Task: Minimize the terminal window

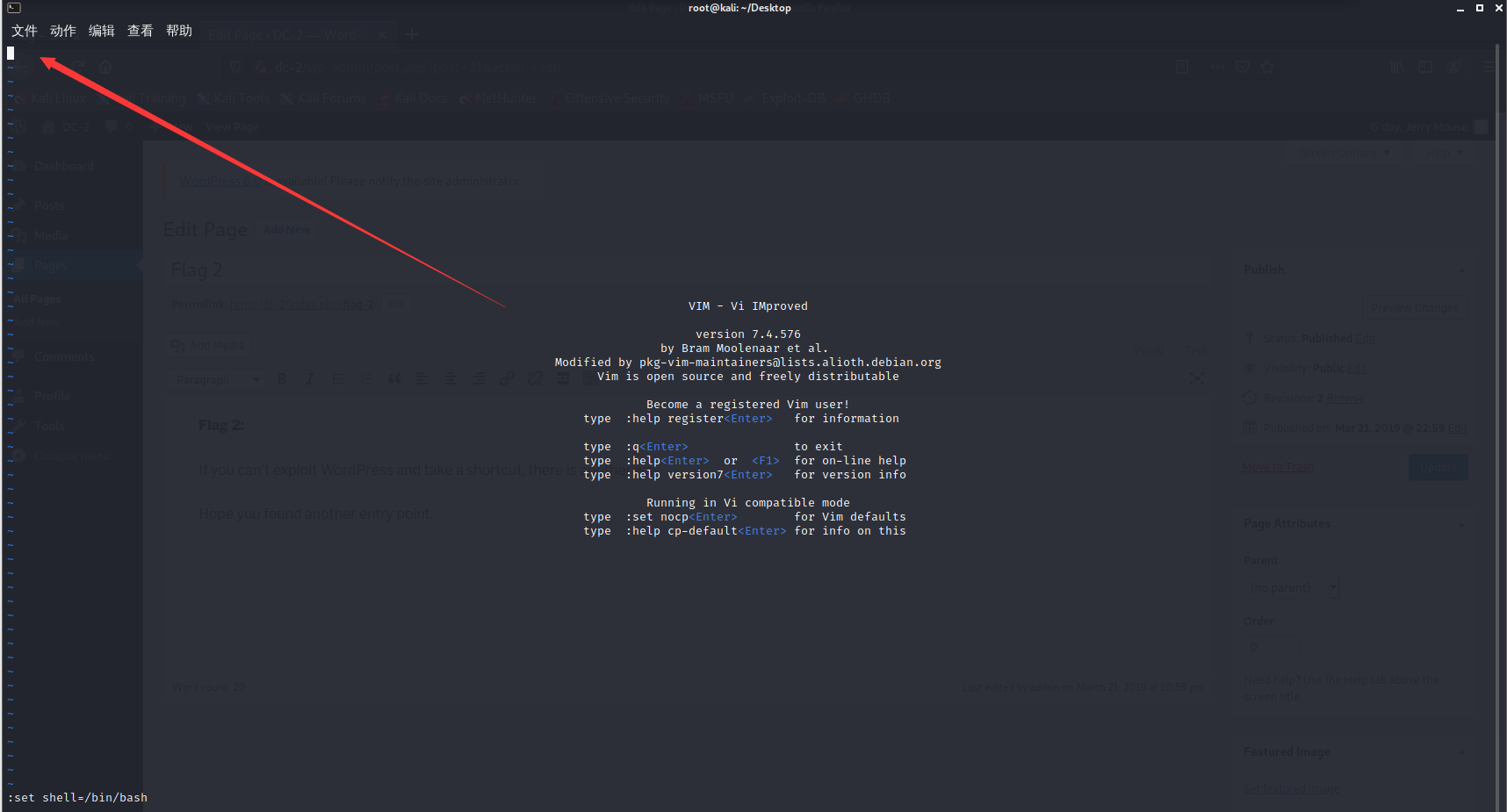Action: (x=1460, y=8)
